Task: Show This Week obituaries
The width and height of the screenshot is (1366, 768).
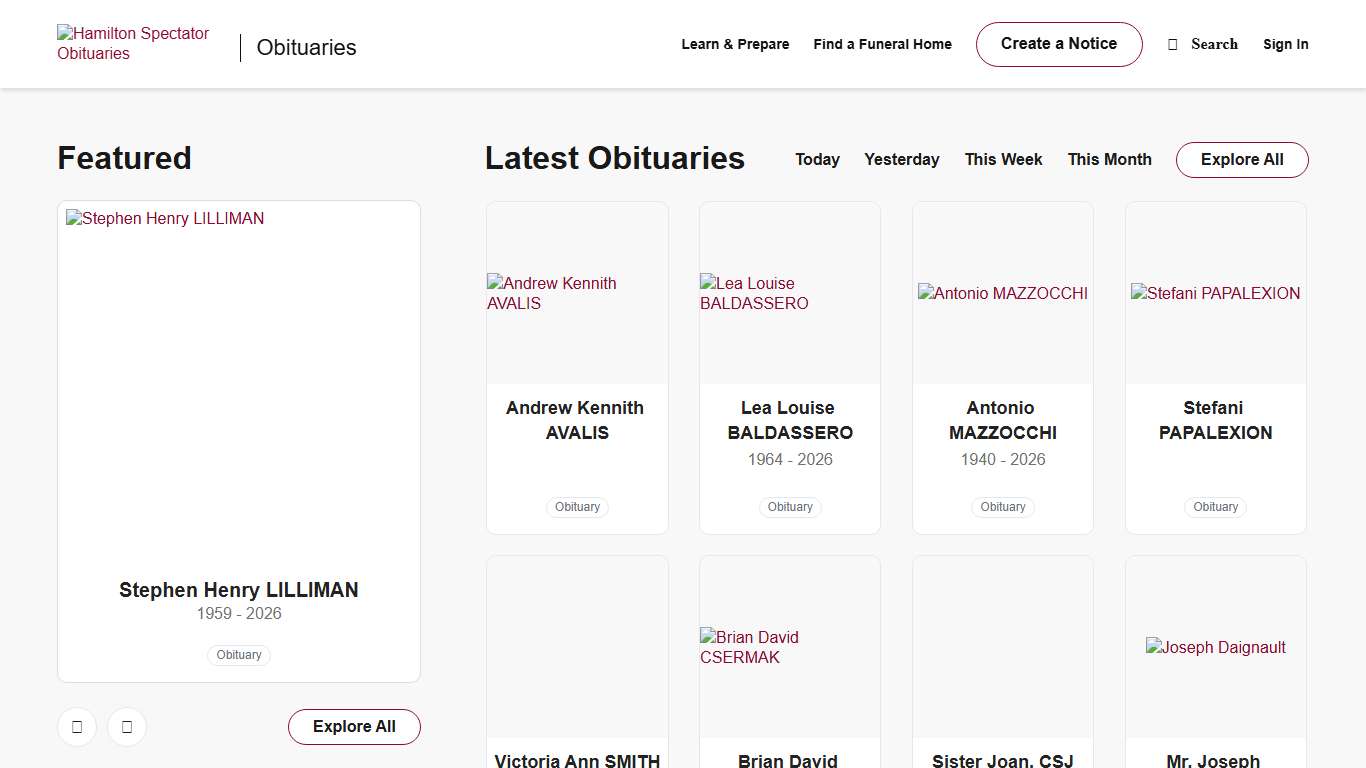Action: tap(1003, 160)
